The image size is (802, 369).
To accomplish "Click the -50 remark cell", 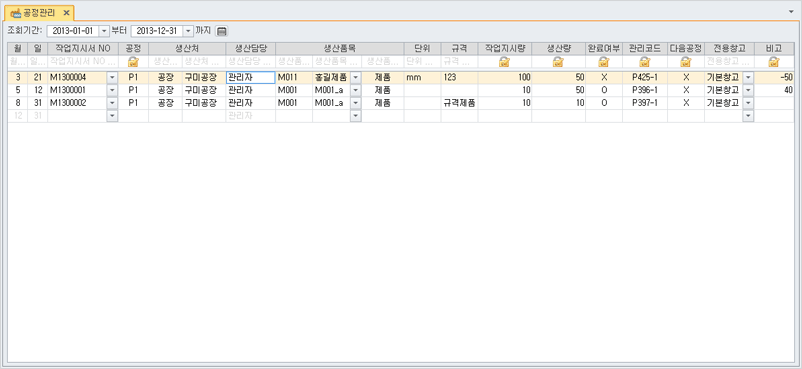I will [x=774, y=78].
